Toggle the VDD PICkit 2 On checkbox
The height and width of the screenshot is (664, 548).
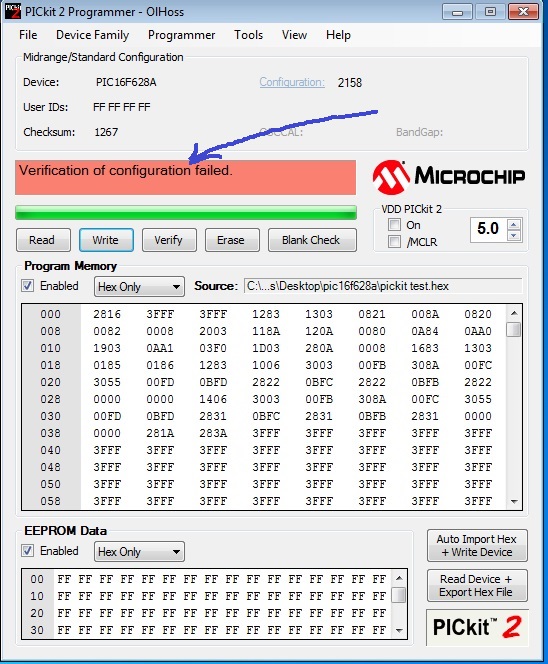[x=394, y=225]
